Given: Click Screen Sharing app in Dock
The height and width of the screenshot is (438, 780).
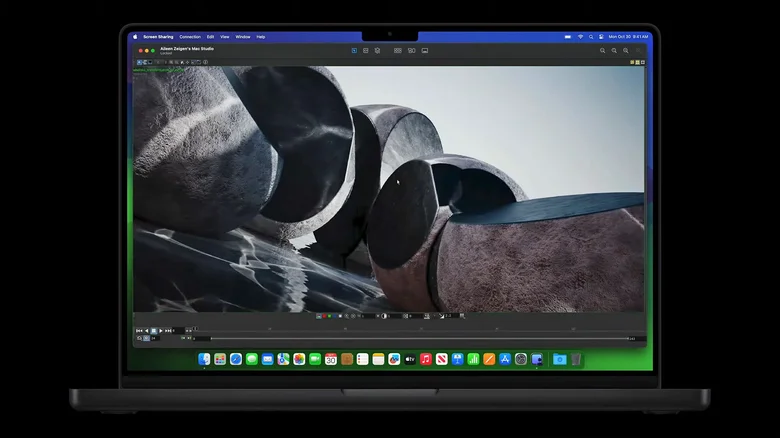Looking at the screenshot, I should click(537, 359).
